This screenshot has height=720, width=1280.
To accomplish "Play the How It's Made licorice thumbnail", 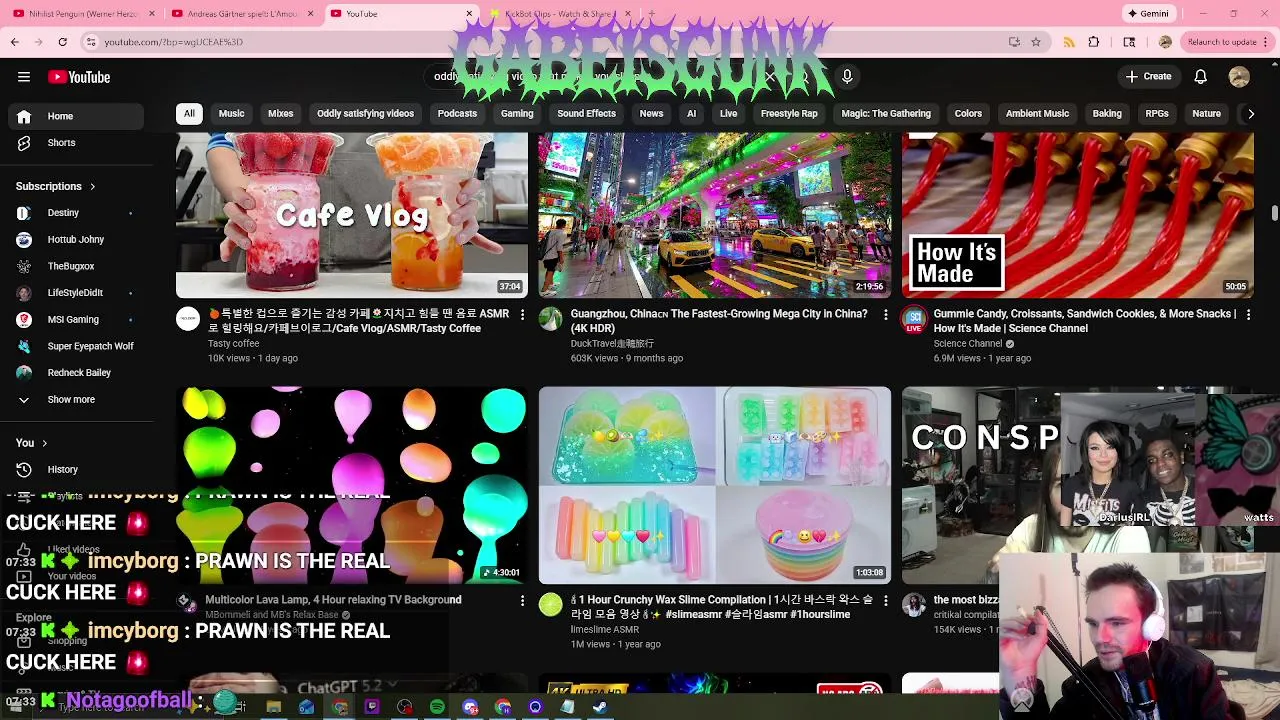I will click(1078, 215).
